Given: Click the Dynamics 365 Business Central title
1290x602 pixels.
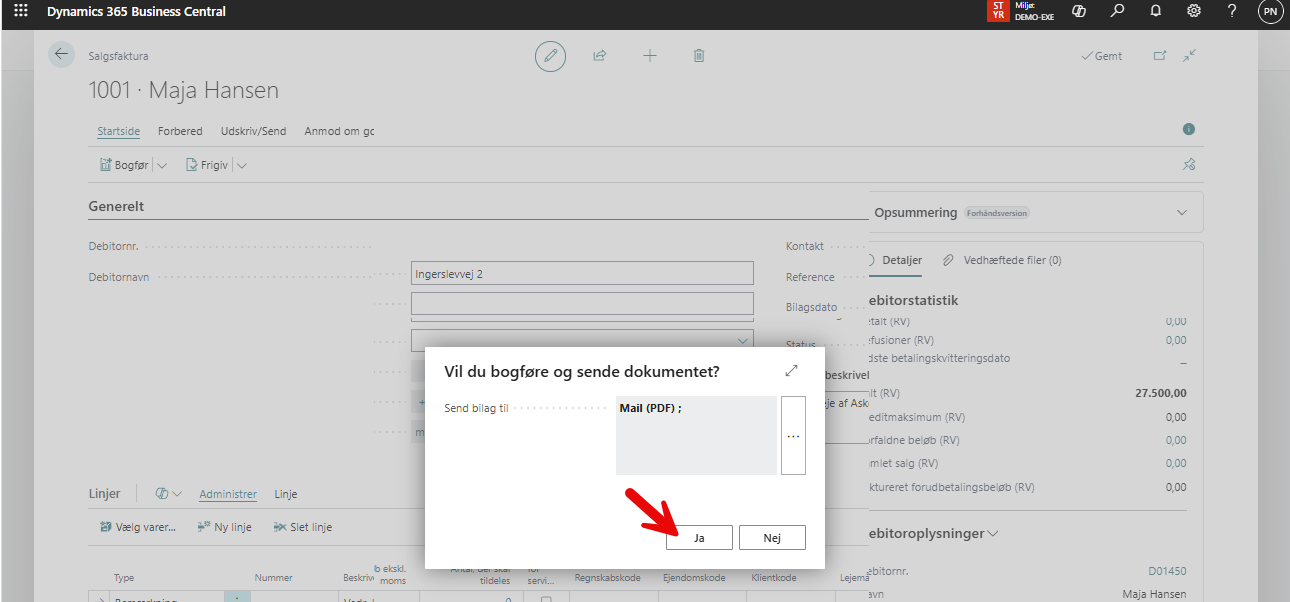Looking at the screenshot, I should tap(136, 11).
